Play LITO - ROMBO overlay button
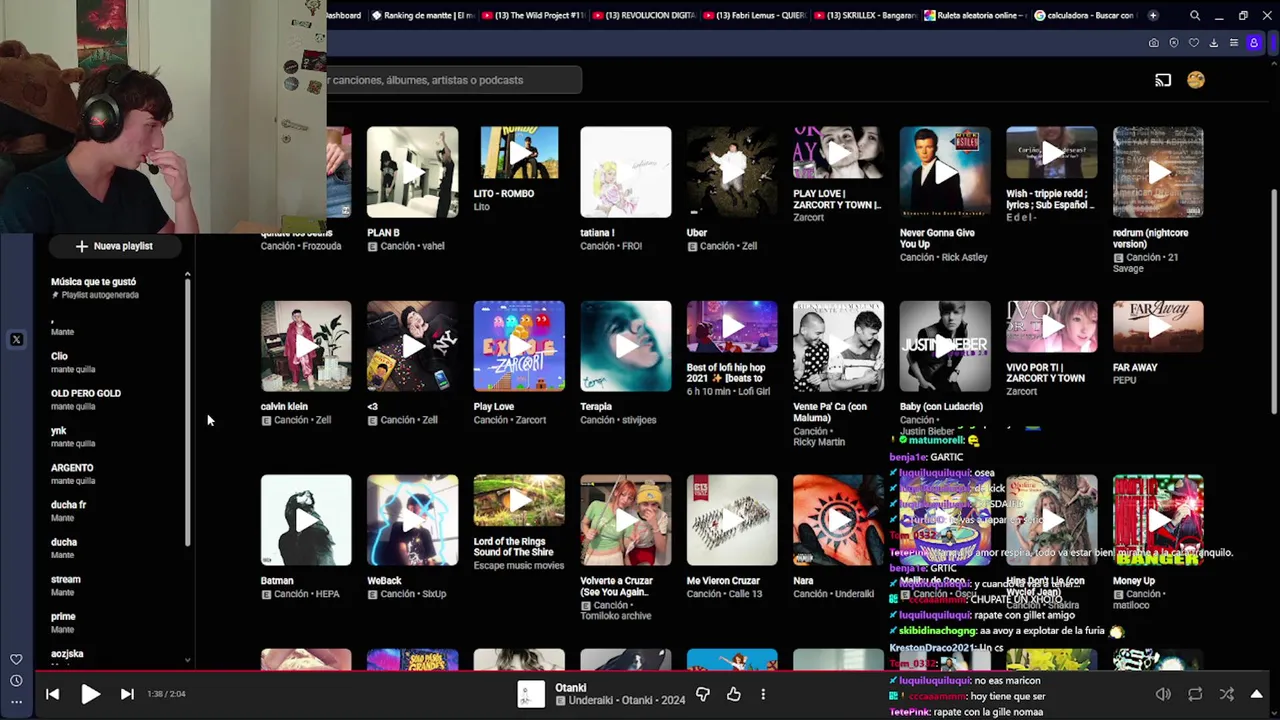The height and width of the screenshot is (720, 1280). coord(519,153)
